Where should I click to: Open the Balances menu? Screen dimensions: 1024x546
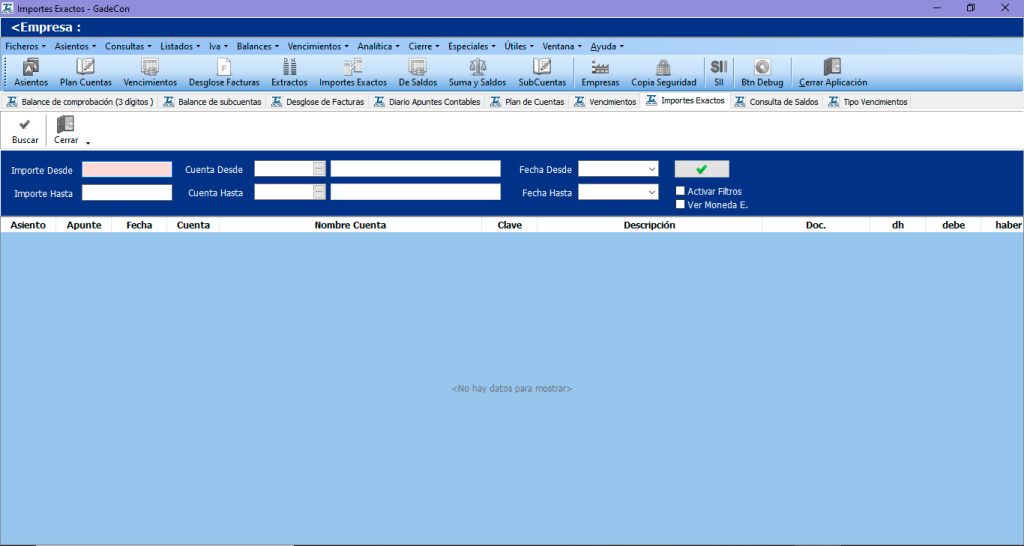coord(257,46)
